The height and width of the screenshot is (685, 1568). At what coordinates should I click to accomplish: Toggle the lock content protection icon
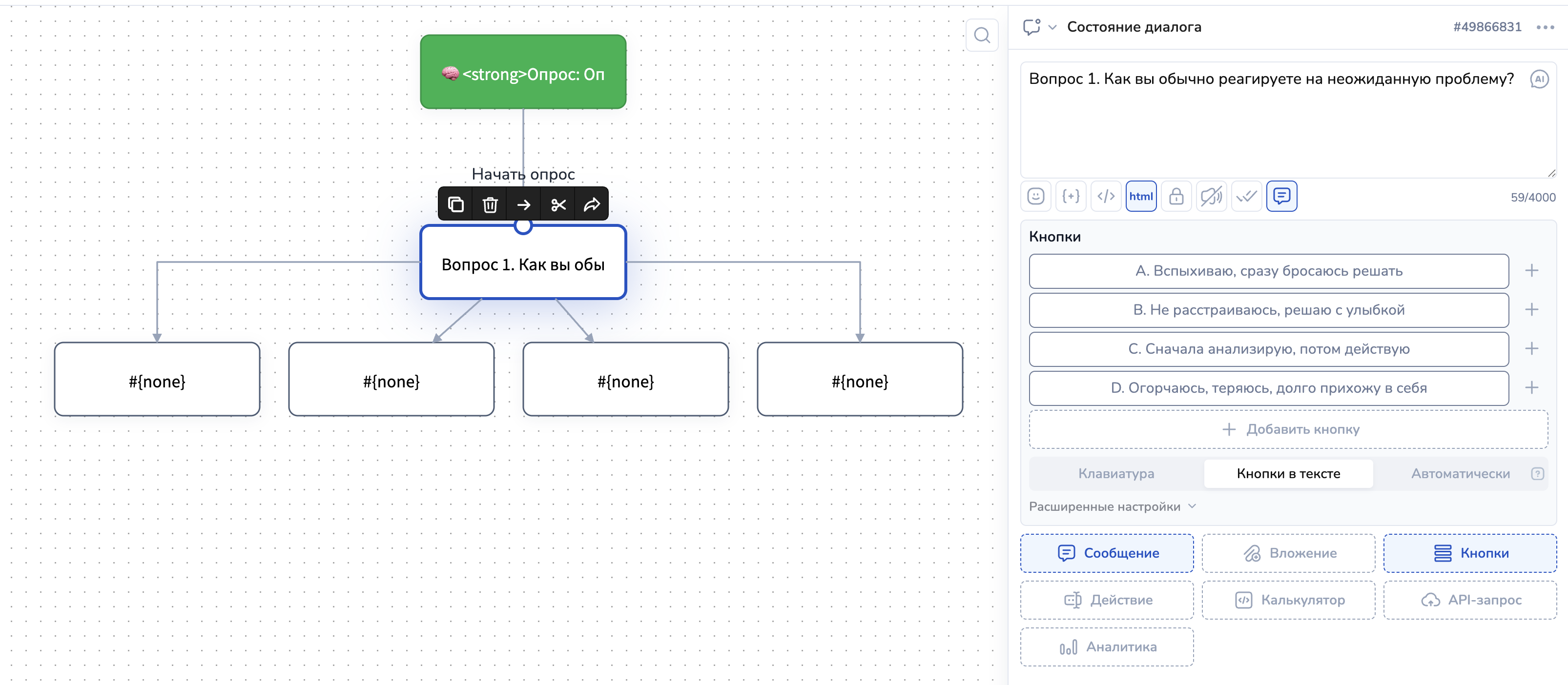(1176, 197)
